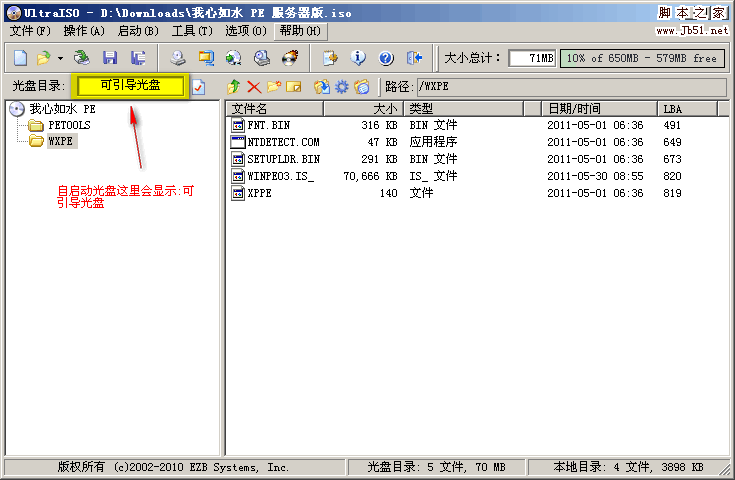This screenshot has width=735, height=480.
Task: Click the image properties check icon
Action: [x=199, y=87]
